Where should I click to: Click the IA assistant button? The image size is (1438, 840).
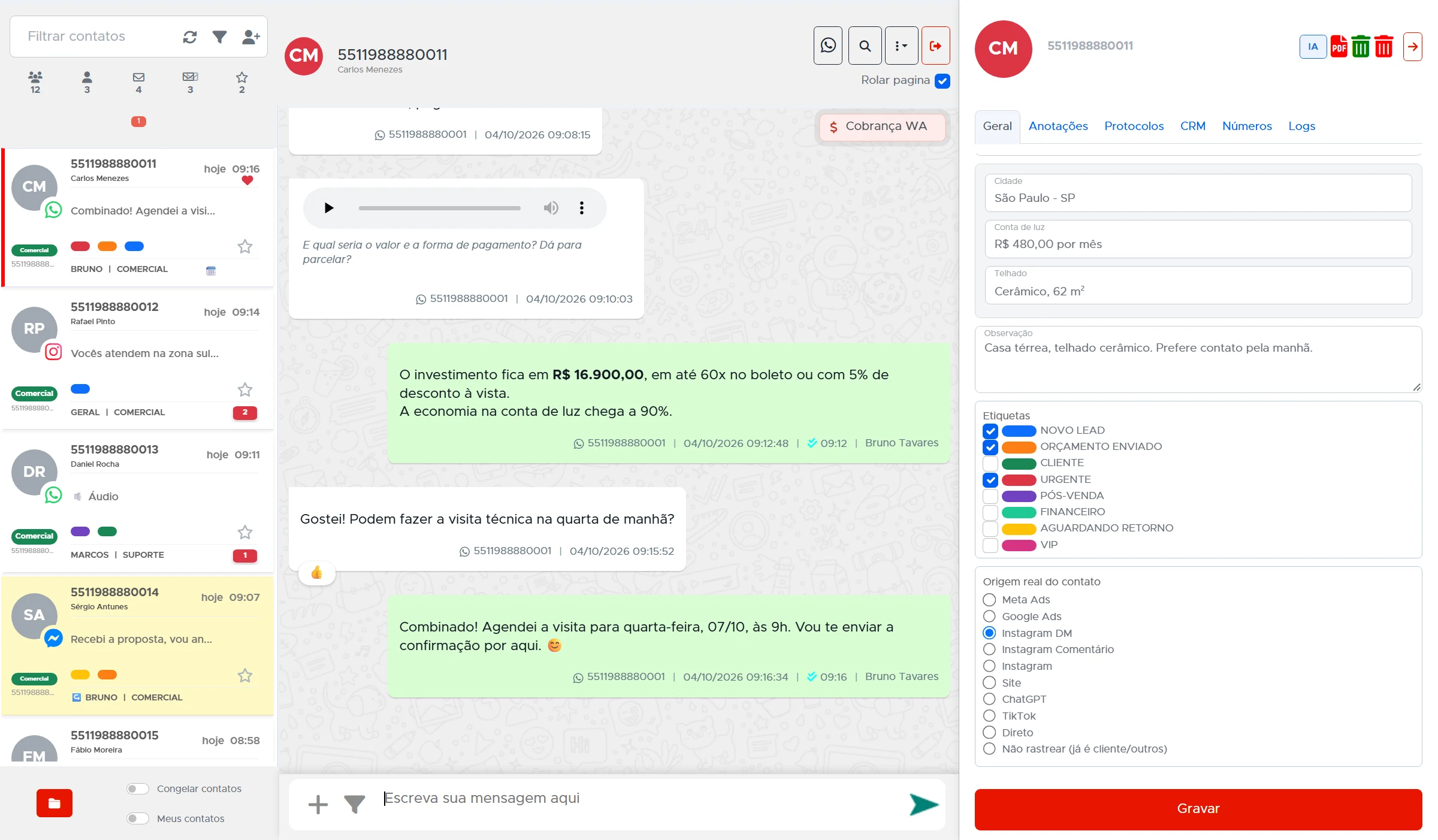pos(1313,47)
